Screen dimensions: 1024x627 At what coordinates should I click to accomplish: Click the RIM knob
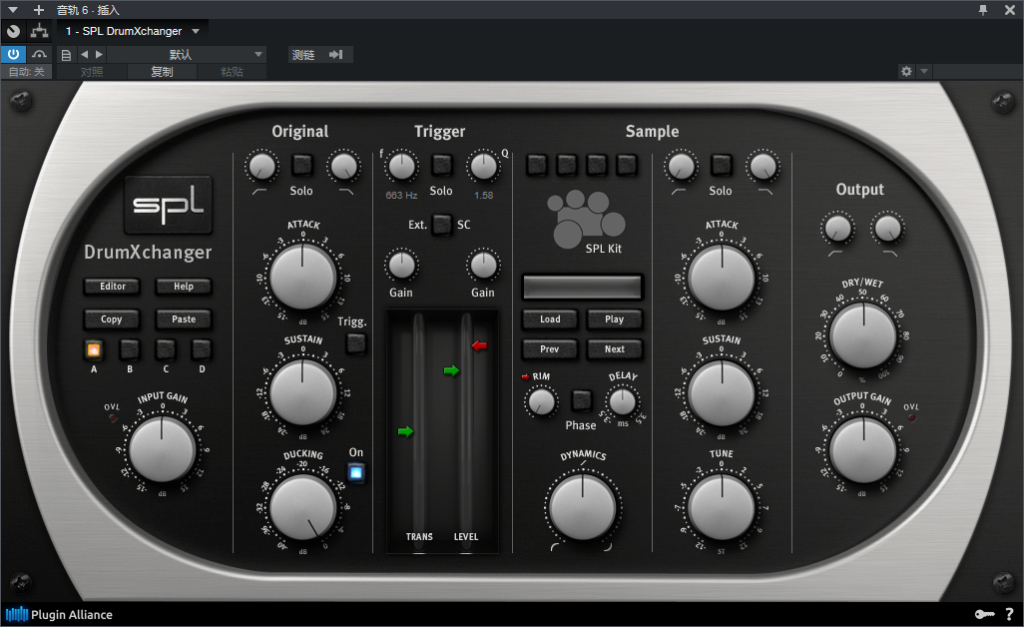[541, 402]
